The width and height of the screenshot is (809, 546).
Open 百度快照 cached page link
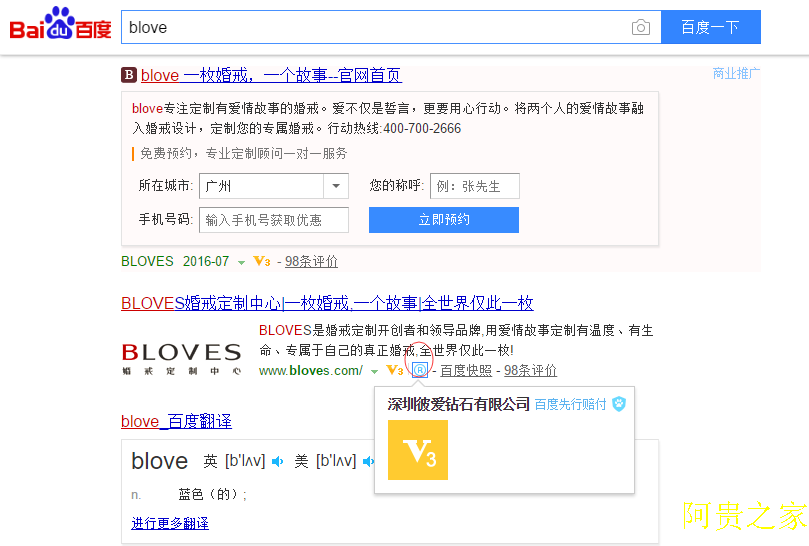tap(466, 371)
